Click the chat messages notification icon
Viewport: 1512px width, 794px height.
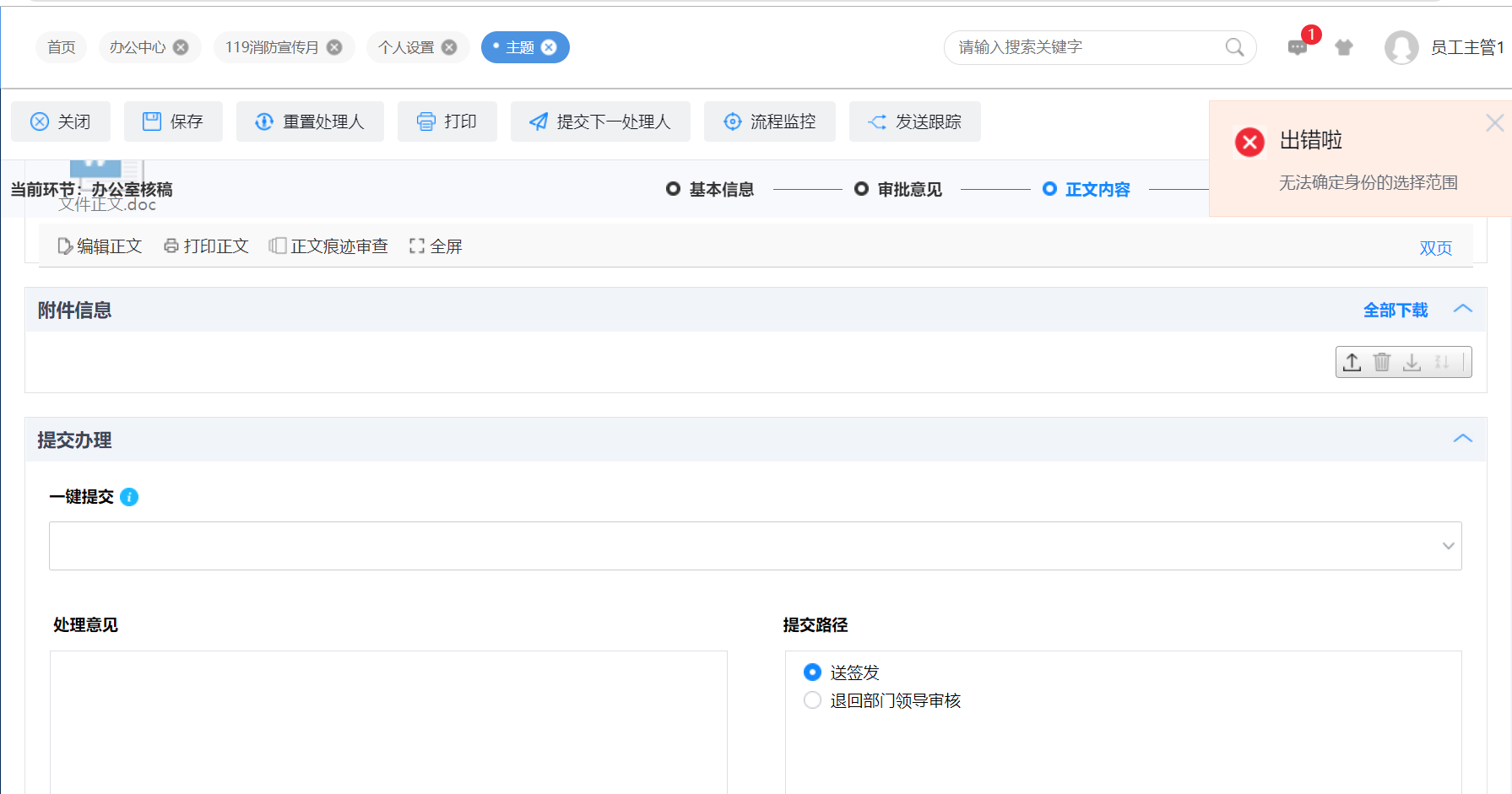[x=1298, y=48]
